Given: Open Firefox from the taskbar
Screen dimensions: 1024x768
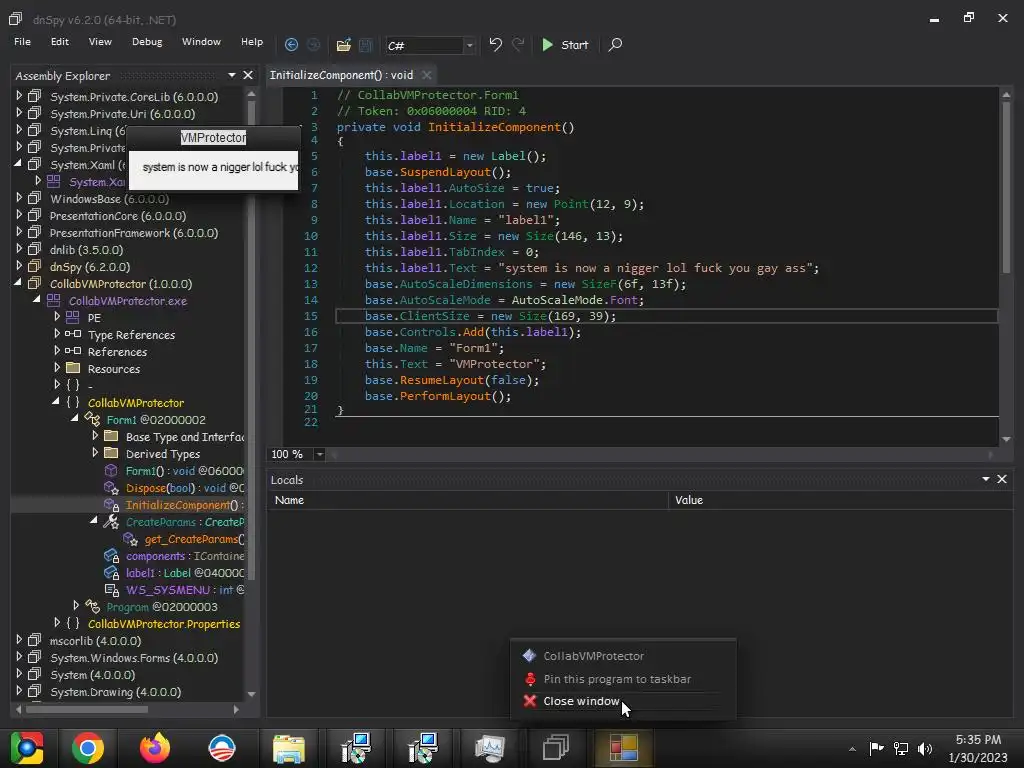Looking at the screenshot, I should tap(155, 748).
